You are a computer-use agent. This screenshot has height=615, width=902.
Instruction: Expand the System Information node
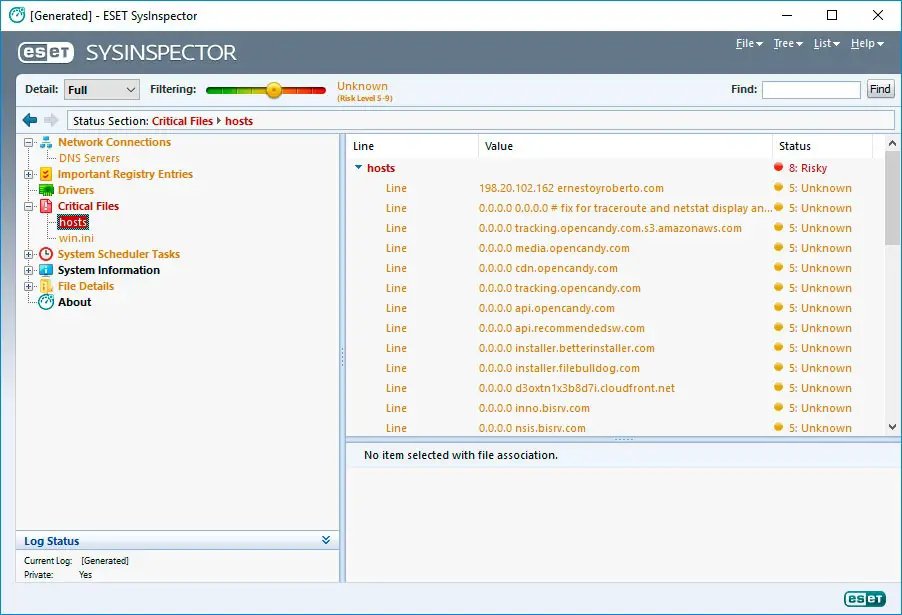coord(28,270)
